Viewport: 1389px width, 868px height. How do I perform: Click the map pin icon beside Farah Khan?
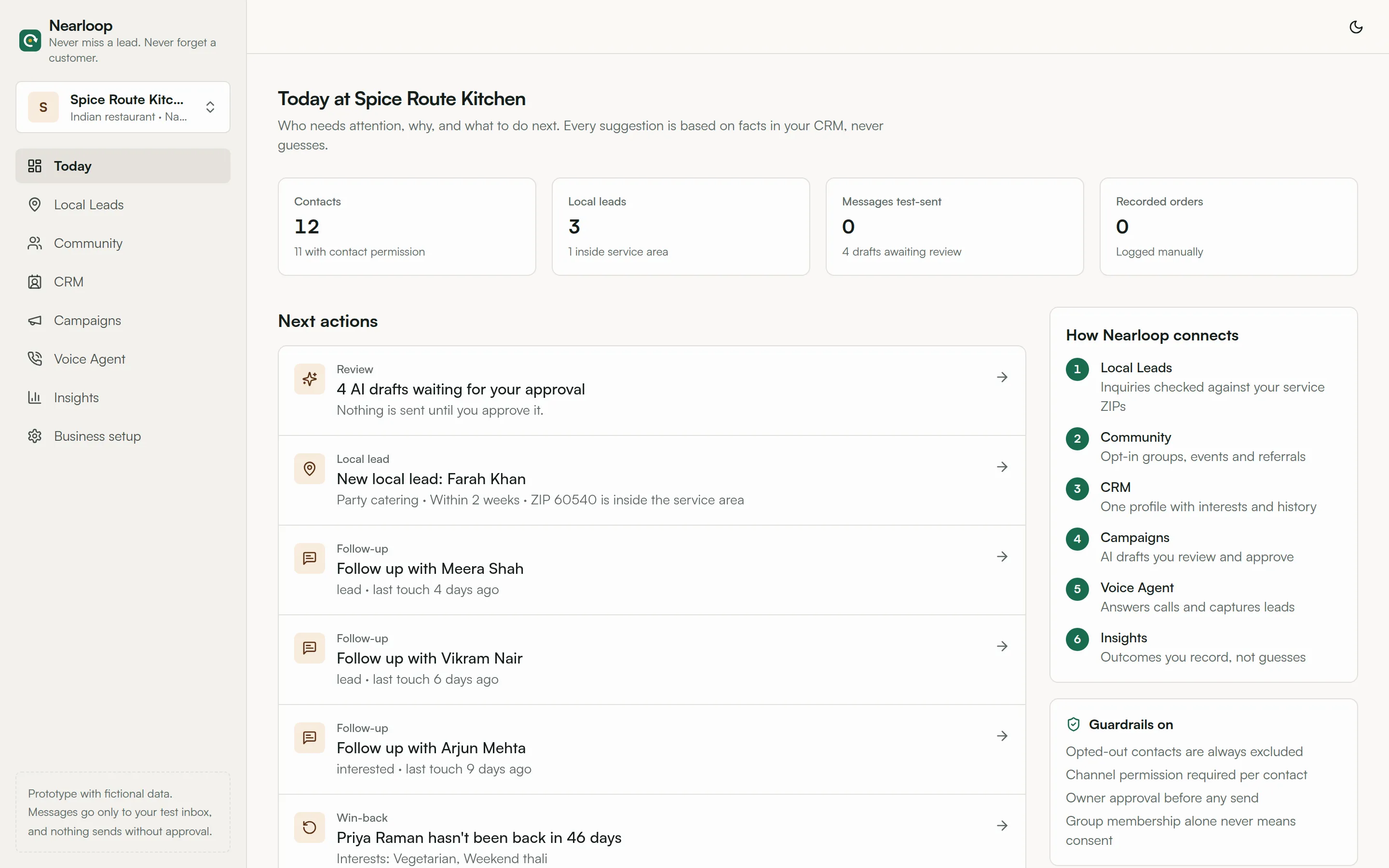coord(310,469)
